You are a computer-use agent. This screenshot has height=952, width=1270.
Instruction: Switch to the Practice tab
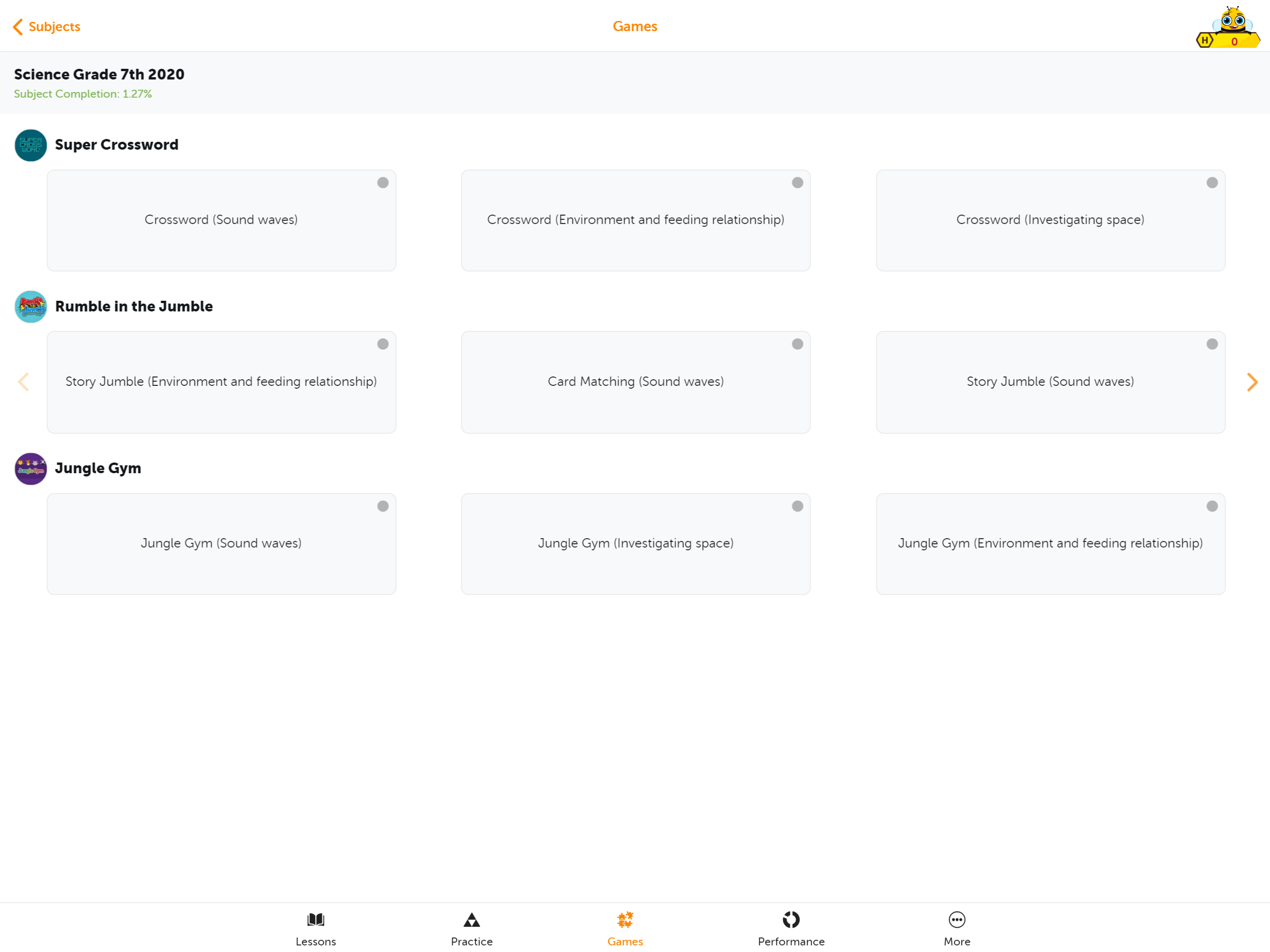(x=471, y=929)
